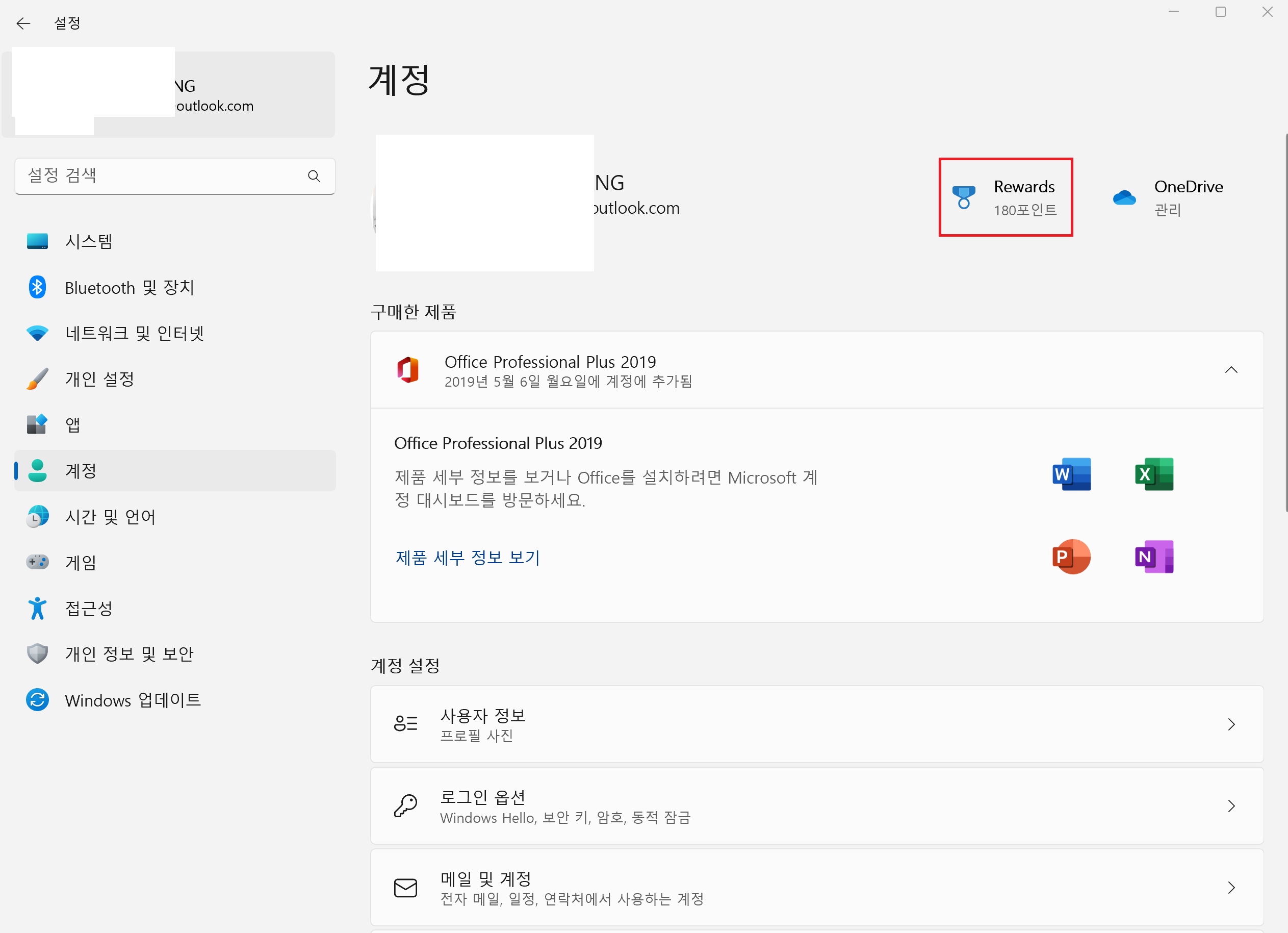Click the PowerPoint app icon
Screen dimensions: 1288x933
[x=1071, y=556]
